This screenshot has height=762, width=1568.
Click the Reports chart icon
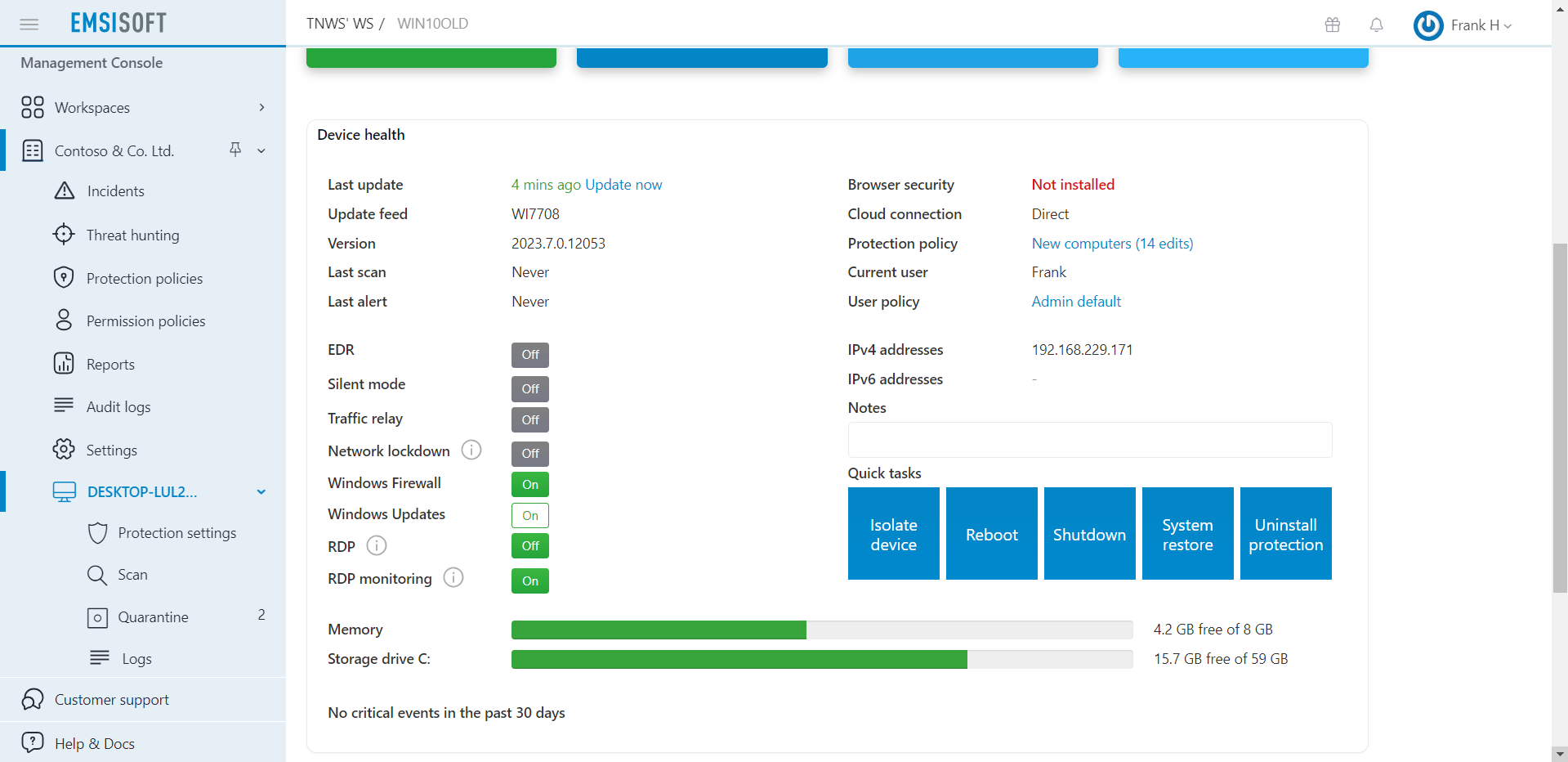click(64, 363)
